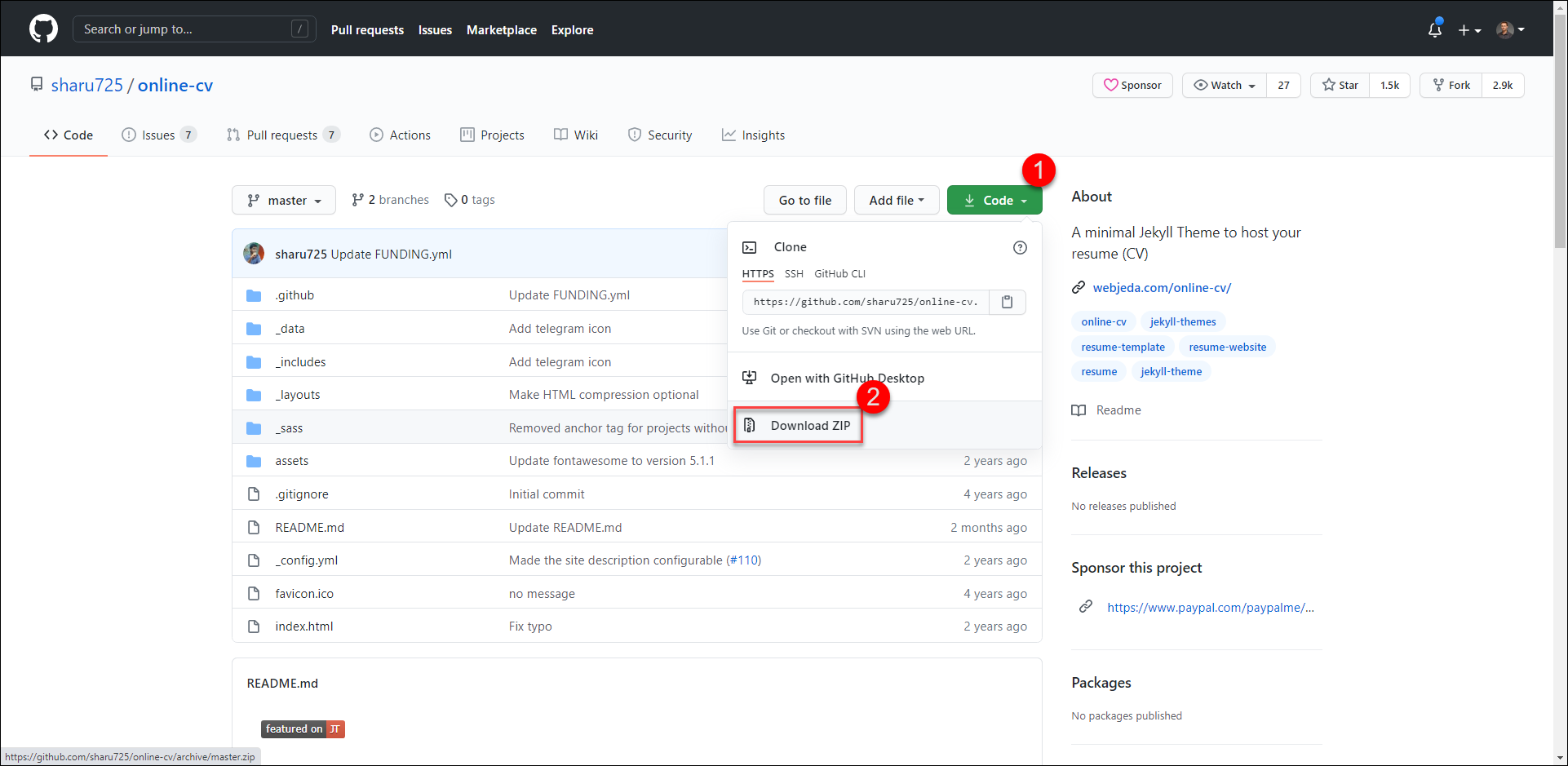
Task: Click the assets folder icon
Action: (254, 461)
